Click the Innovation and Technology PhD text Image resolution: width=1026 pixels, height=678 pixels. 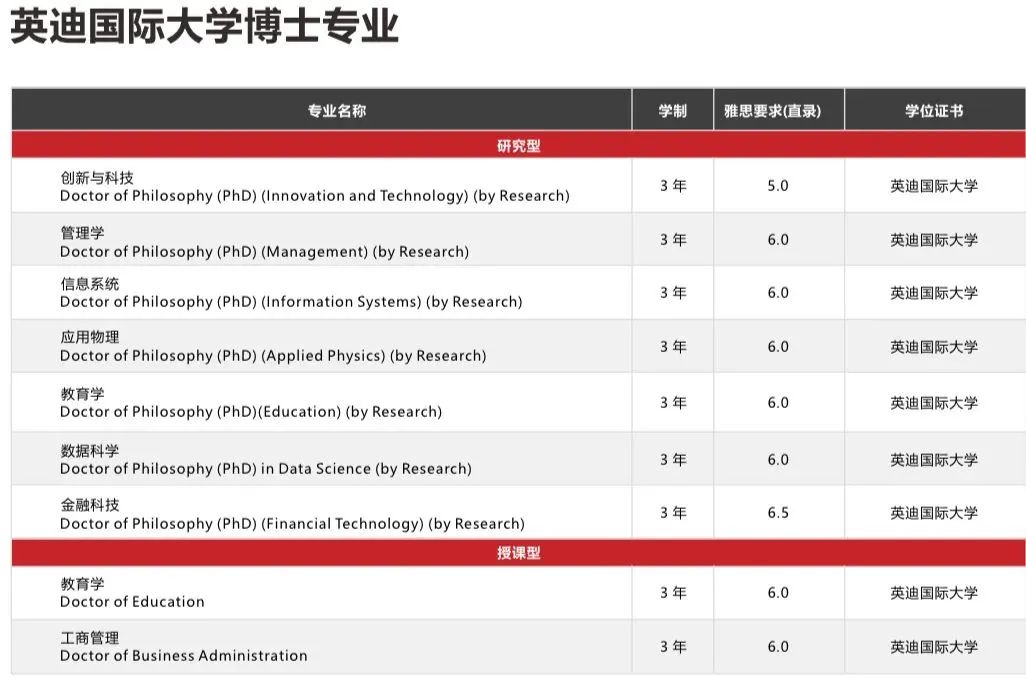(x=315, y=196)
